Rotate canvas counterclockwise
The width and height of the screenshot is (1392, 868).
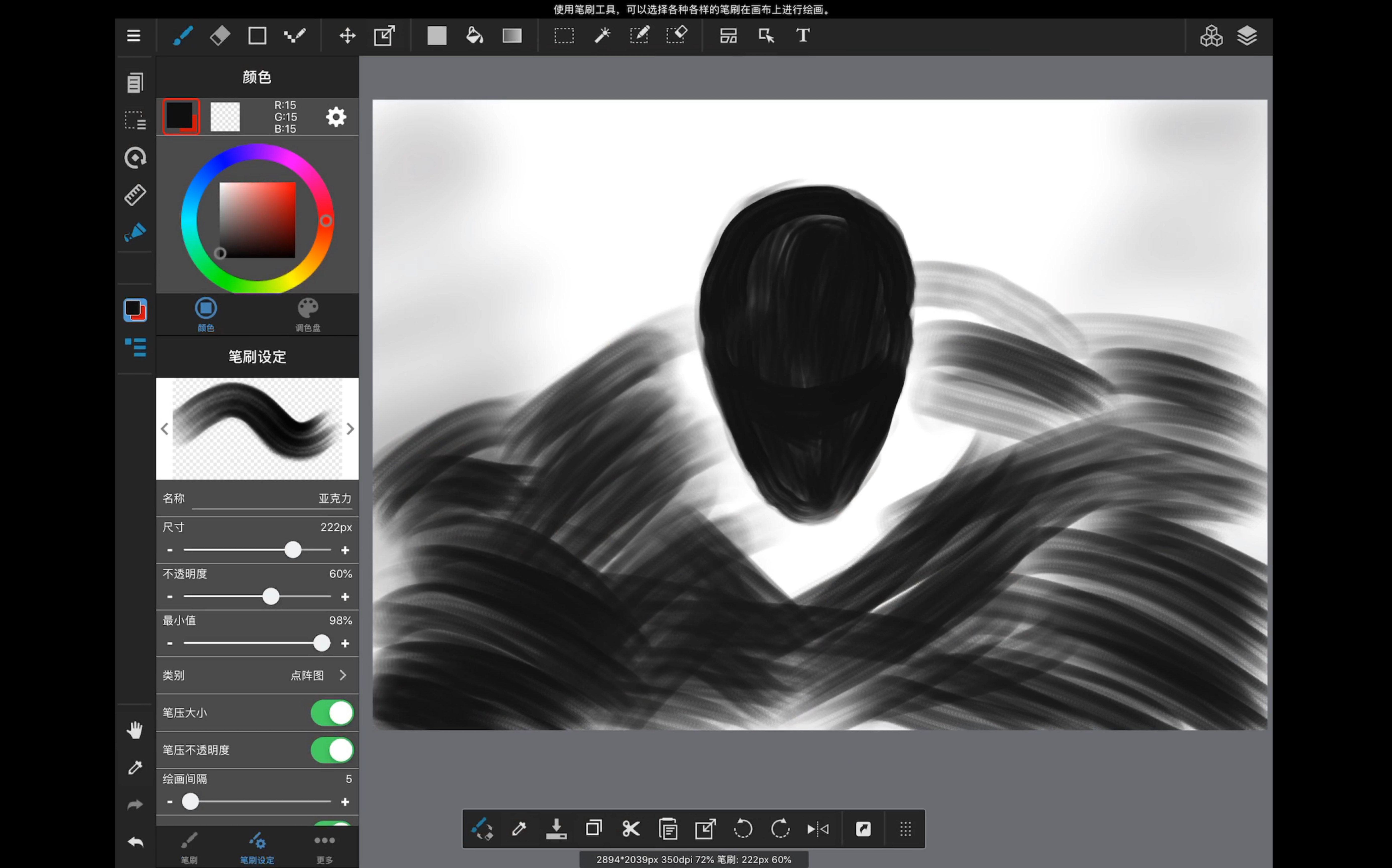point(743,829)
